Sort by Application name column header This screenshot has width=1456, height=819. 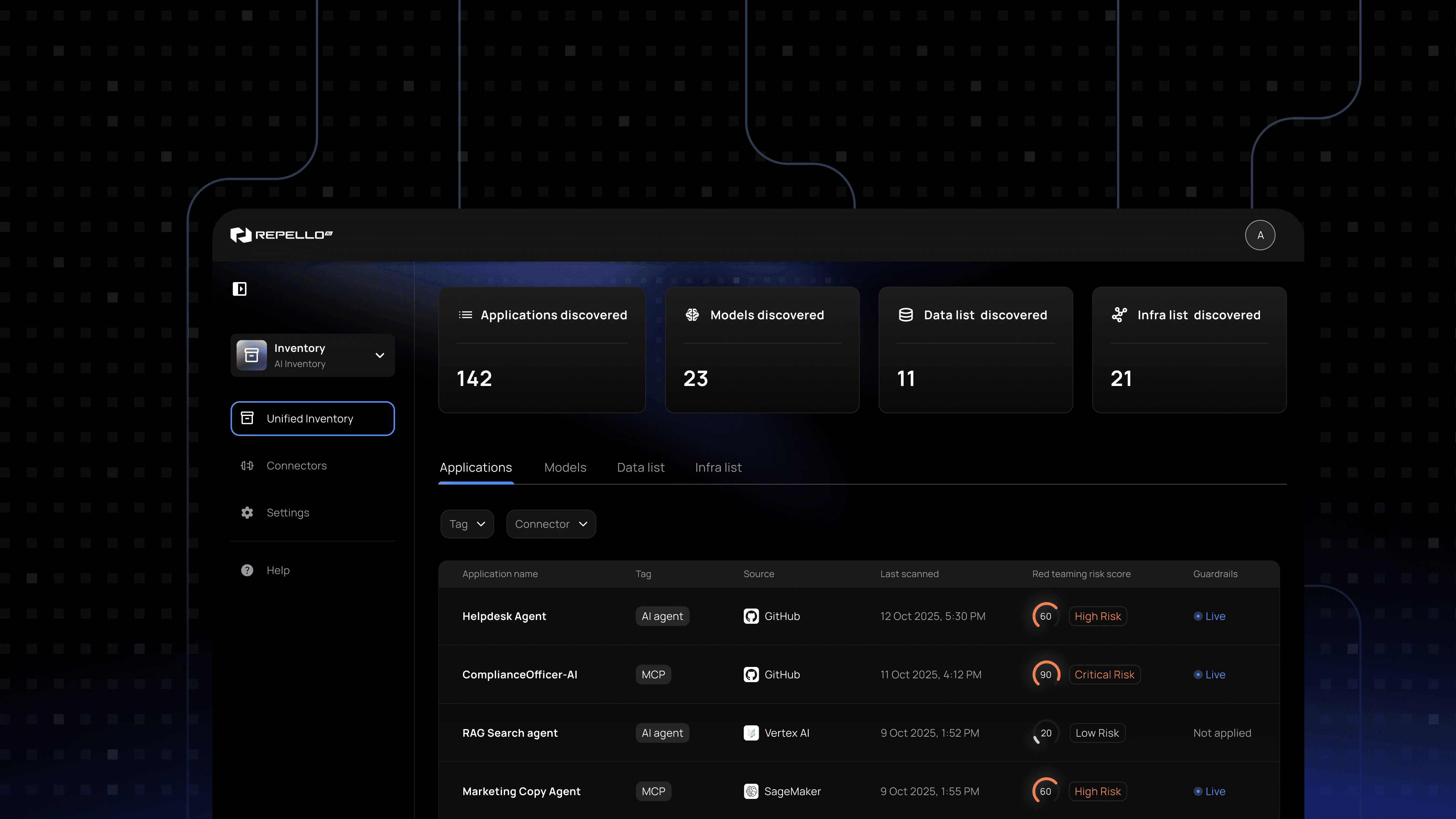[x=500, y=574]
